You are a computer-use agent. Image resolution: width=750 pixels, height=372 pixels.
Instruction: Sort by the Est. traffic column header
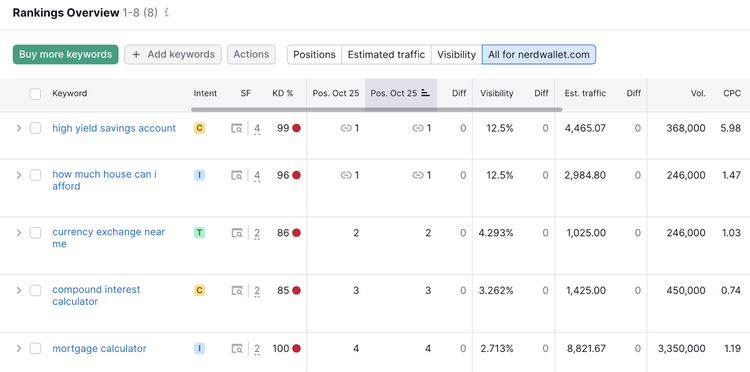pyautogui.click(x=585, y=94)
